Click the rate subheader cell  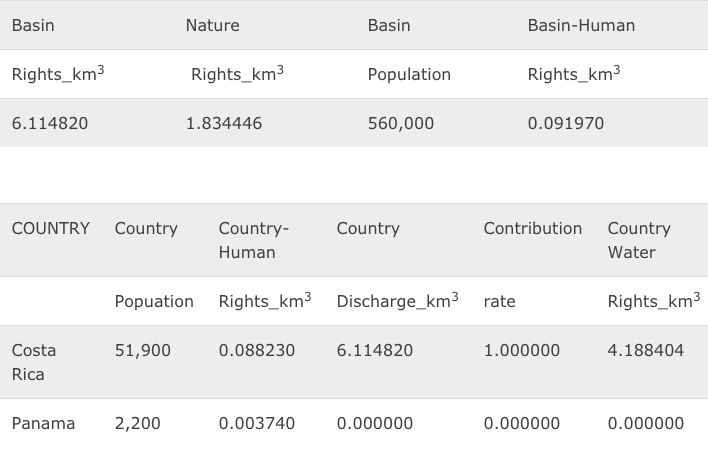(x=500, y=301)
